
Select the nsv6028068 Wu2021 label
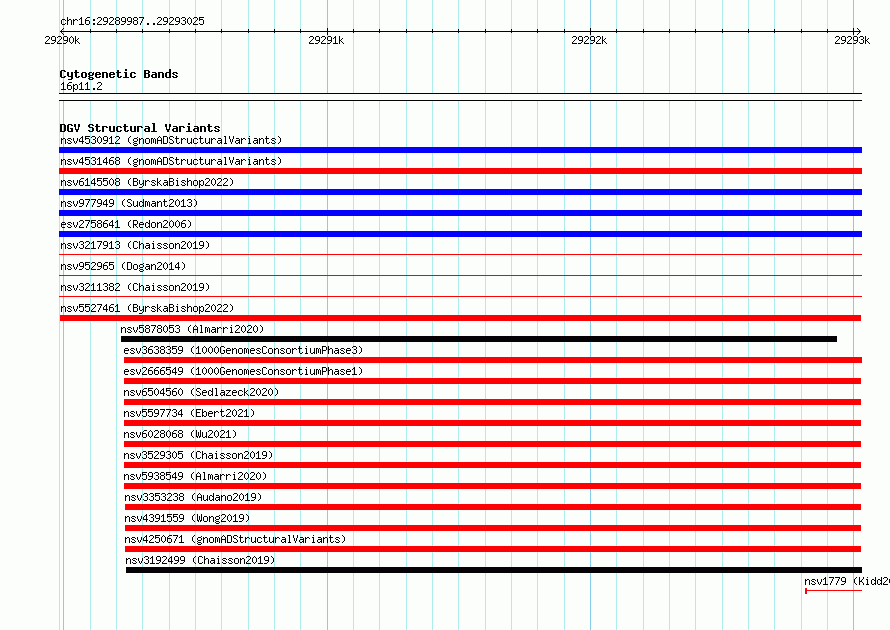pyautogui.click(x=180, y=434)
